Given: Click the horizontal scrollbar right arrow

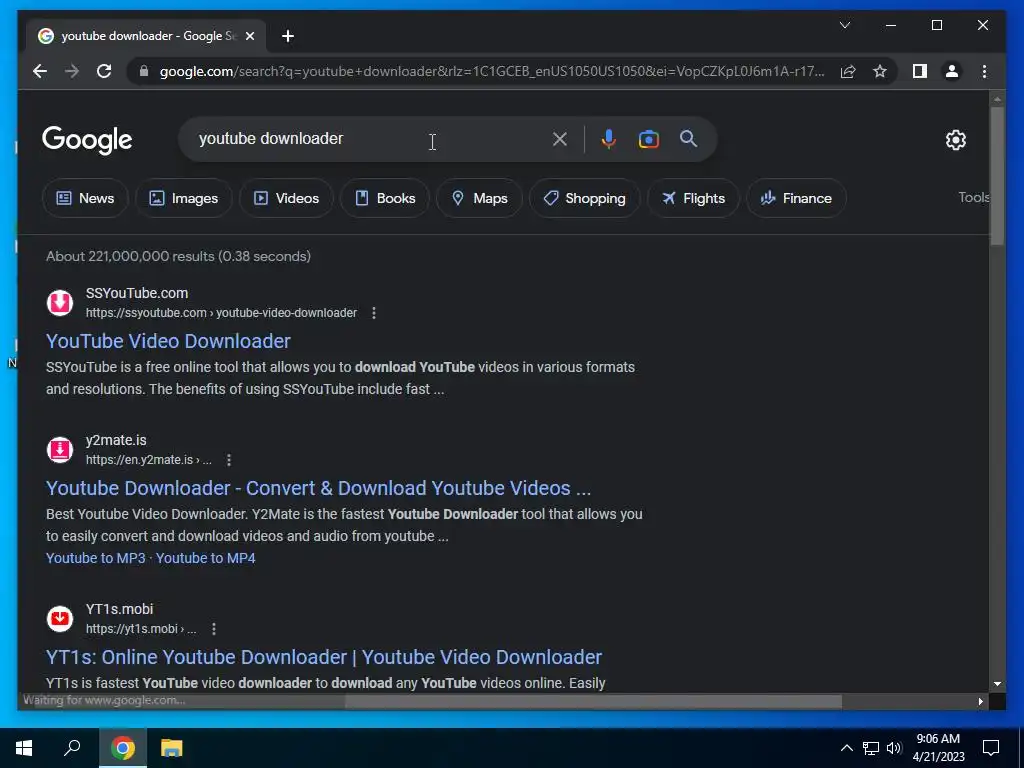Looking at the screenshot, I should click(x=980, y=701).
